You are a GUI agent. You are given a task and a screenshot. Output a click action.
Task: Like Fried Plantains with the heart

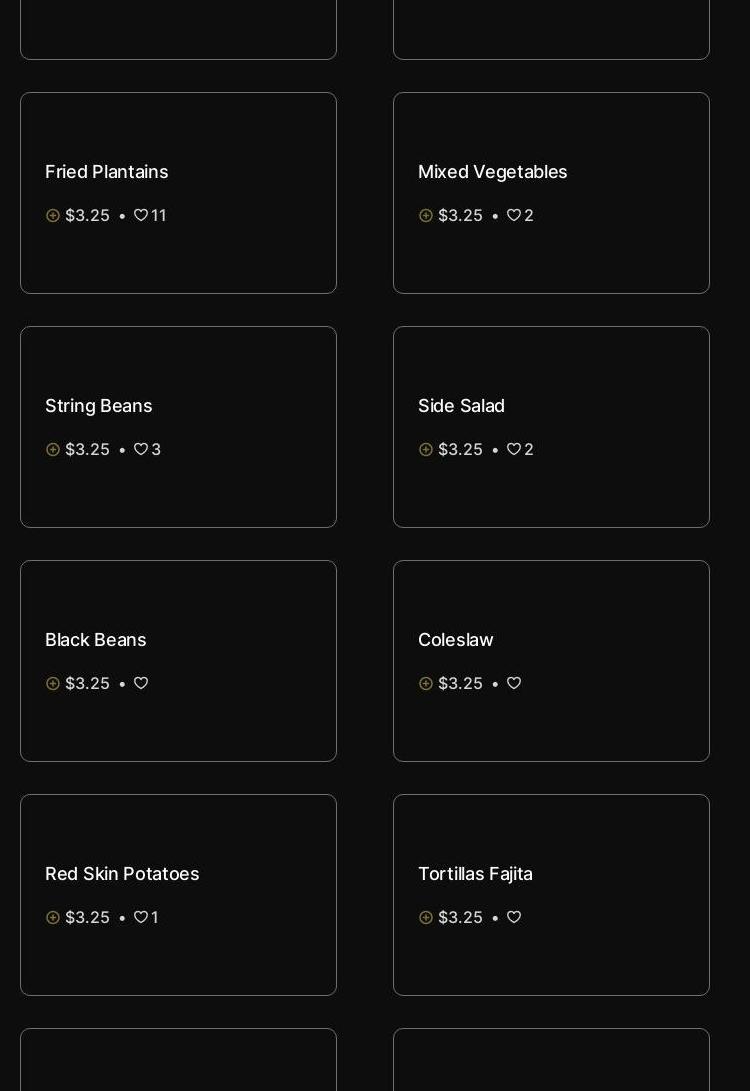coord(141,216)
